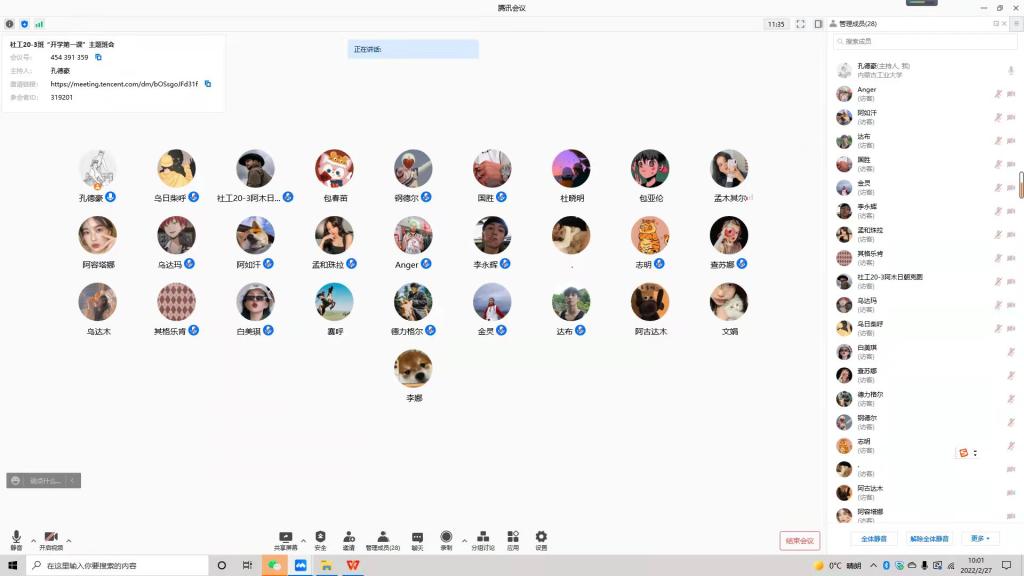Copy the meeting ID 454 391 359
The image size is (1024, 576).
tap(99, 58)
